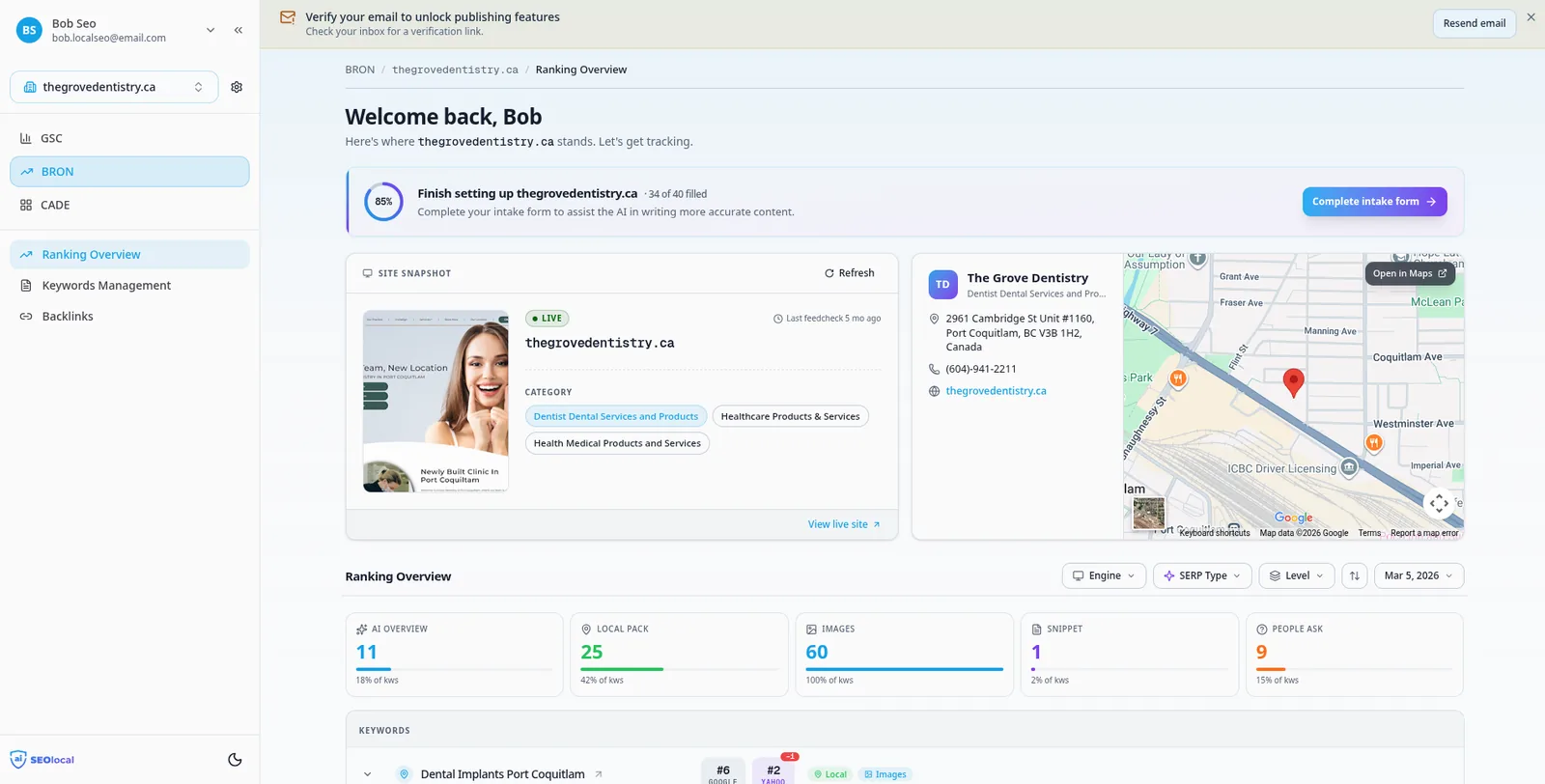Viewport: 1545px width, 784px height.
Task: Click thegrovedentistry.ca breadcrumb
Action: coord(455,70)
